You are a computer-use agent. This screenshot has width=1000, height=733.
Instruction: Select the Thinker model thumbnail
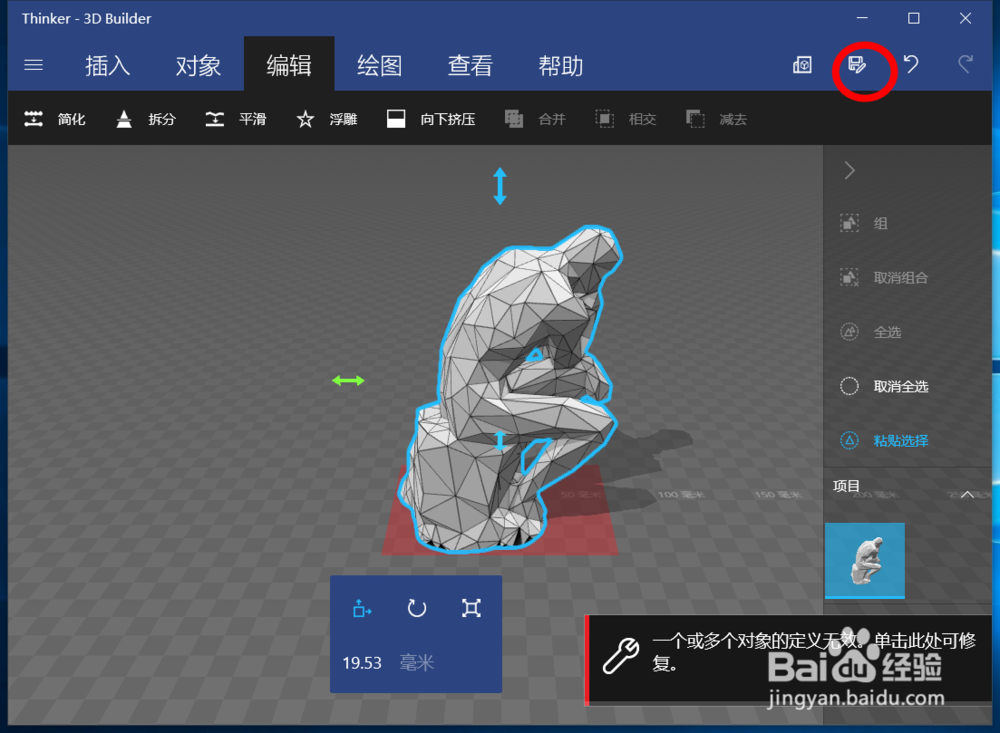864,561
